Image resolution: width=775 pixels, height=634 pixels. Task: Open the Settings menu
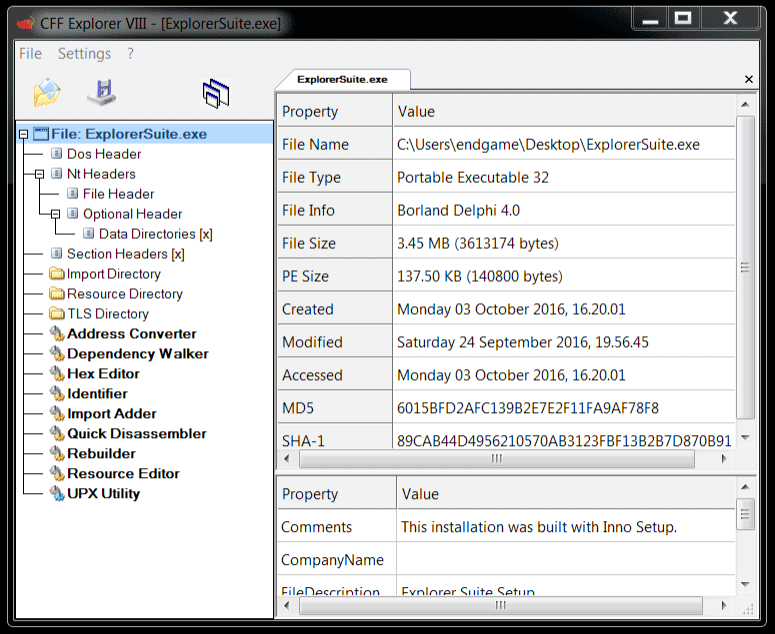tap(84, 54)
